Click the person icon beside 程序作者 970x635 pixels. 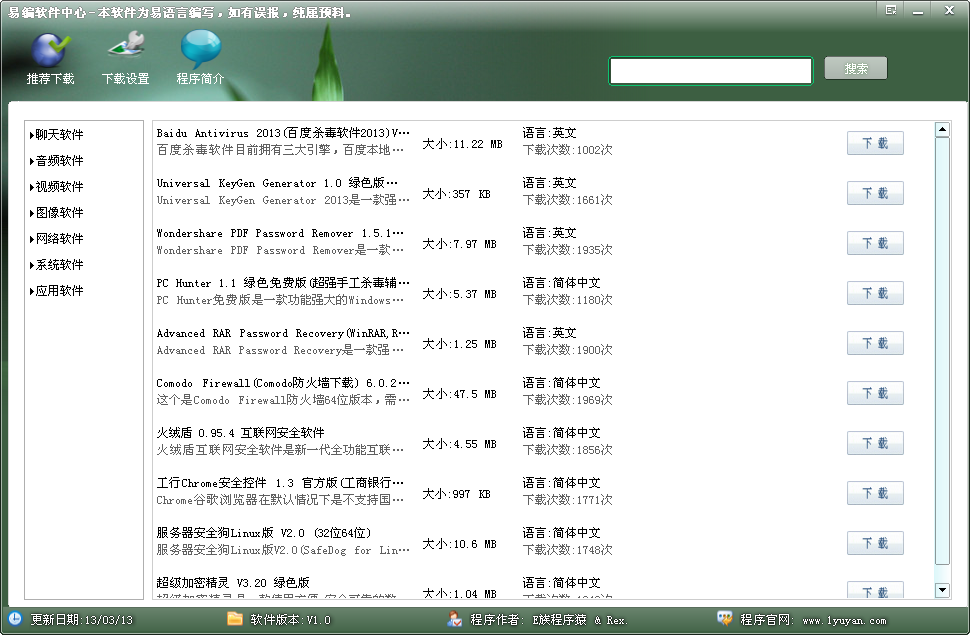455,619
